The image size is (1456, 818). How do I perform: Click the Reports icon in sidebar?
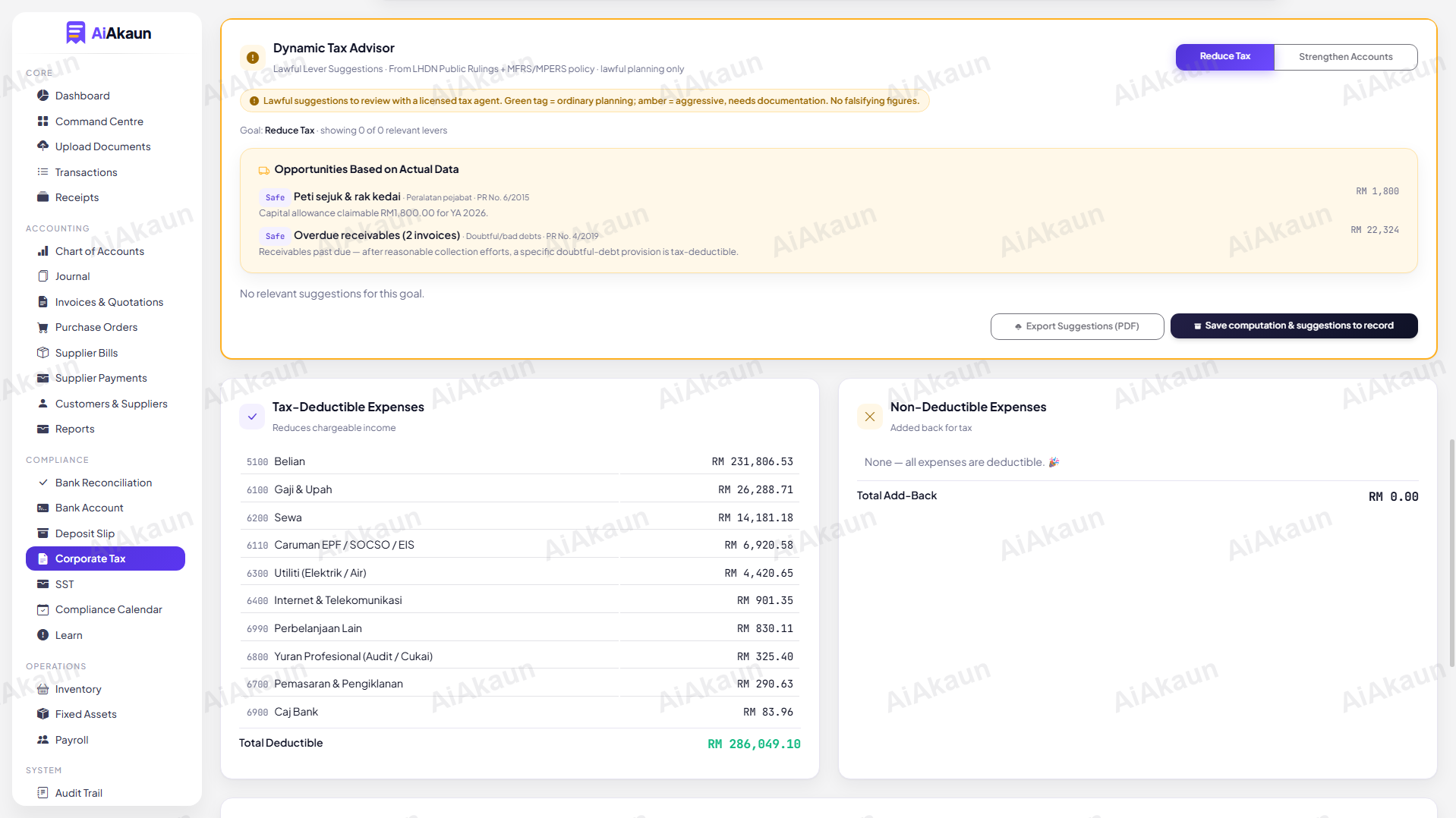[43, 429]
